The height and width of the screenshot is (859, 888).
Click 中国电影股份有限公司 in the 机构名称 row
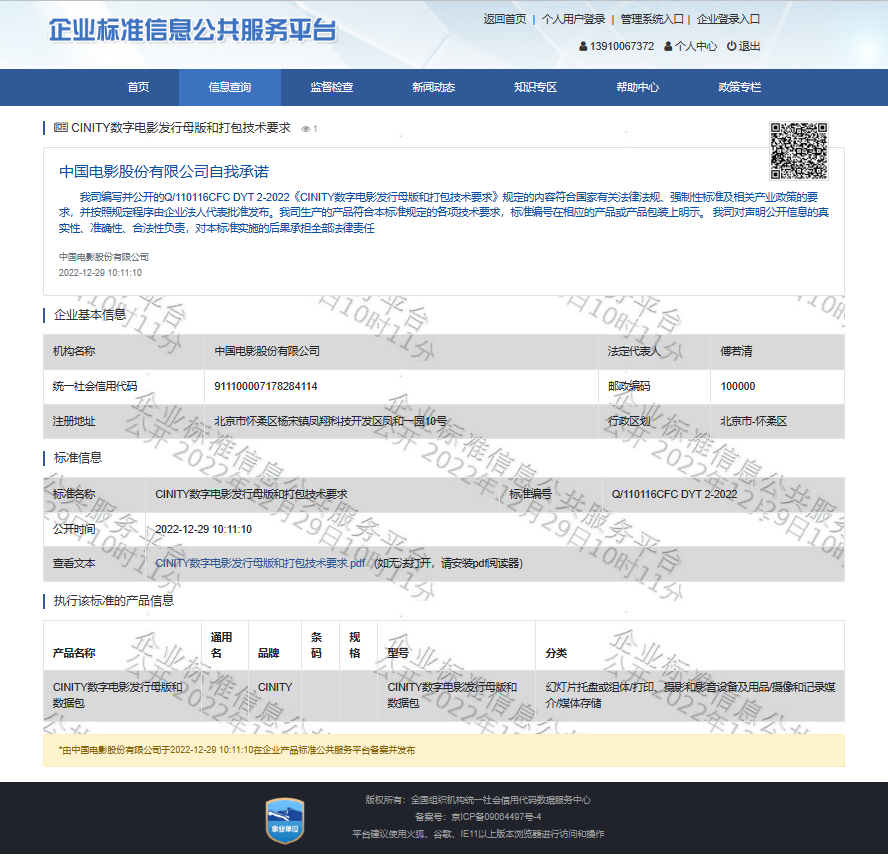[267, 351]
